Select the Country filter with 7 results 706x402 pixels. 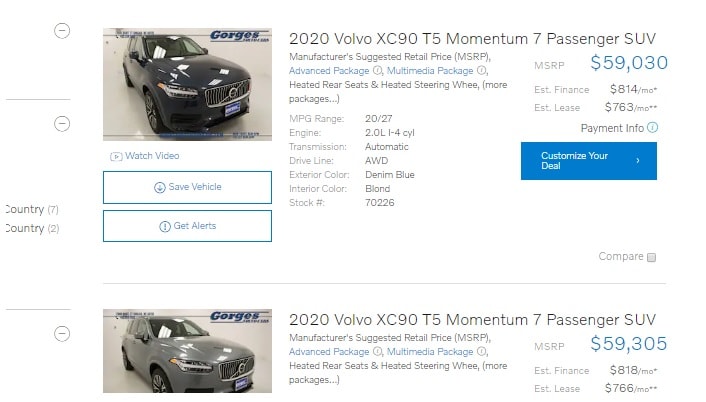tap(30, 209)
